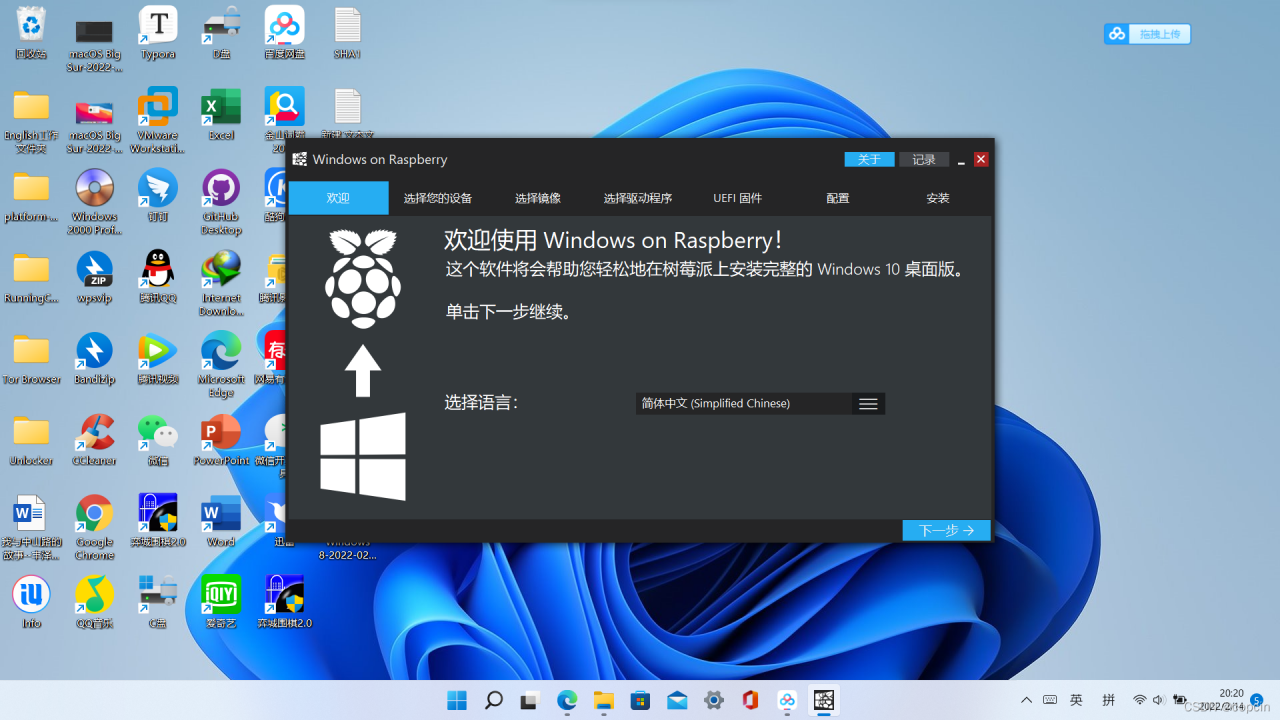Open the 记录 (Log) button
The image size is (1280, 720).
click(924, 160)
